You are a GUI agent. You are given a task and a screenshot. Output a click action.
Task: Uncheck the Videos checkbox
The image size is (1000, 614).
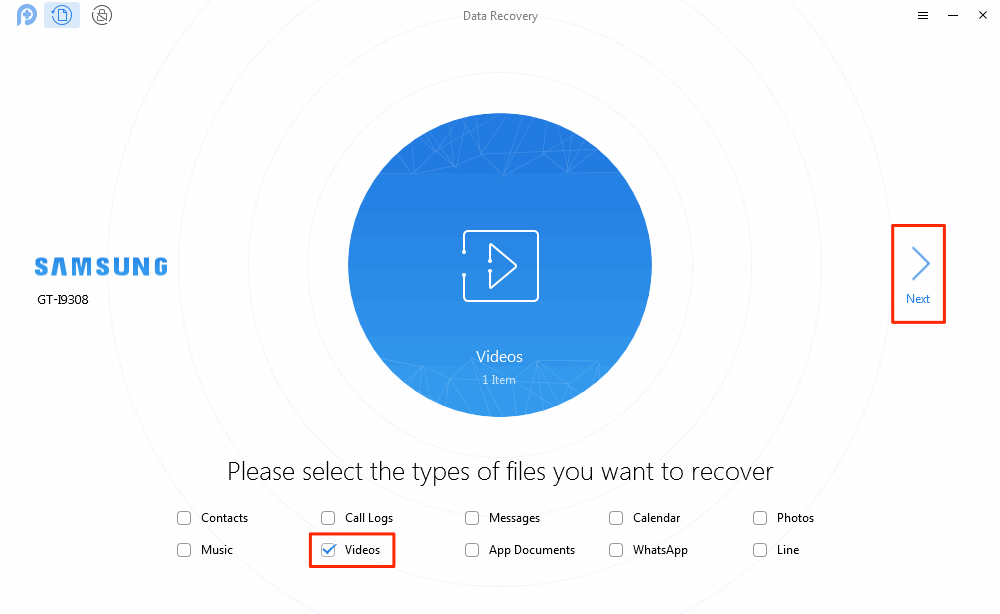click(x=328, y=550)
